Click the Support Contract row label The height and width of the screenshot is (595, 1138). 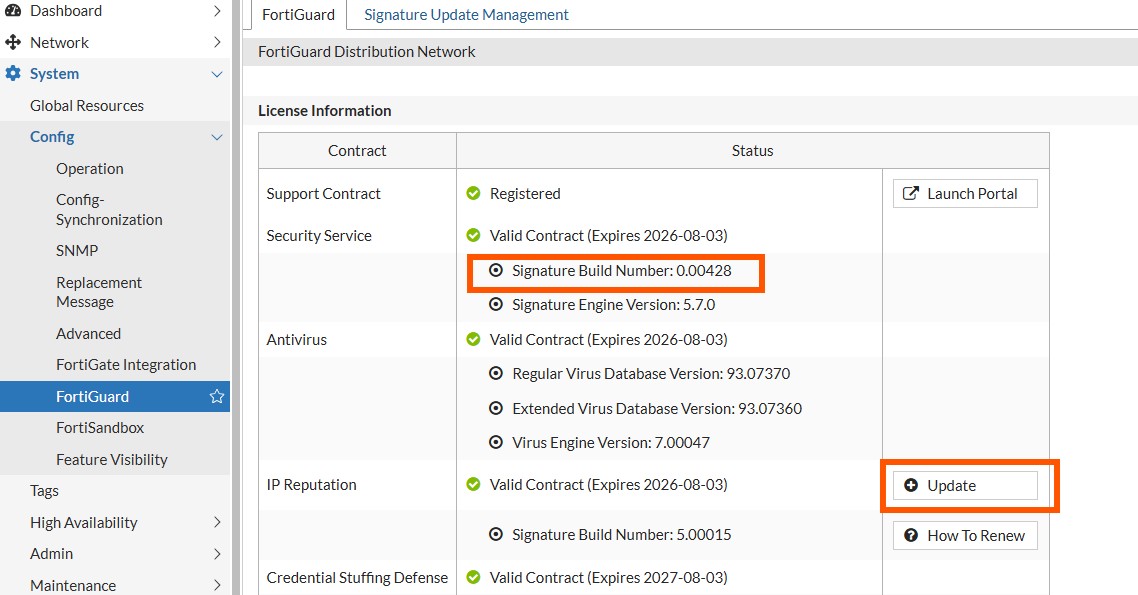click(x=323, y=194)
